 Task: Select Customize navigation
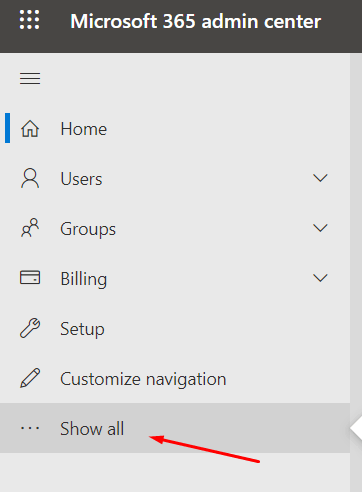[x=175, y=379]
